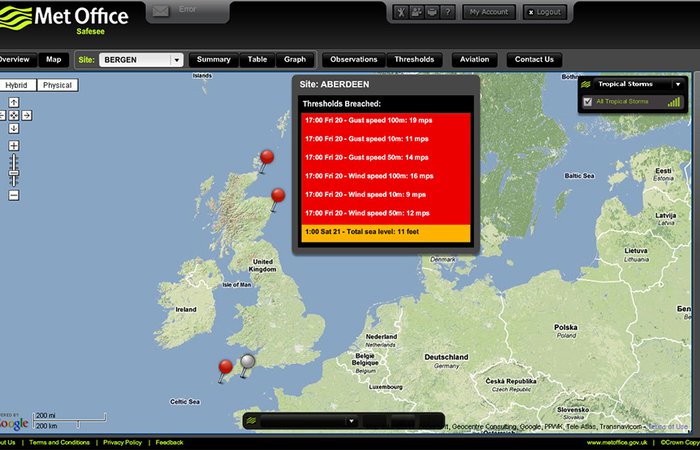Pan the map right with arrow button
700x450 pixels.
tap(27, 116)
